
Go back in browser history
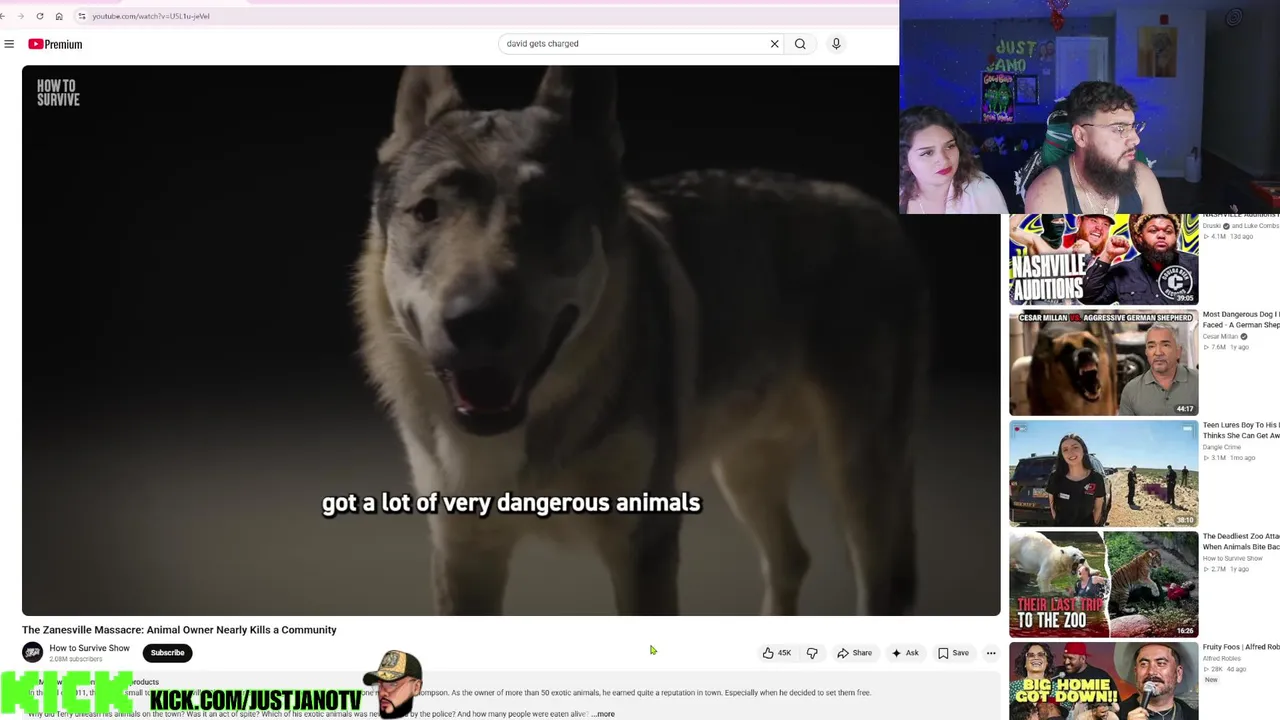pos(3,16)
